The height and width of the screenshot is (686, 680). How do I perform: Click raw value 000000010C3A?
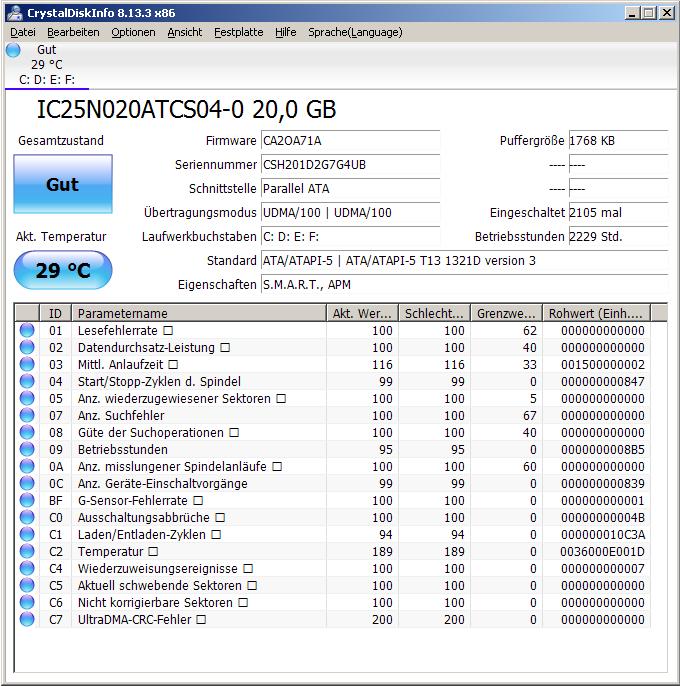point(603,535)
